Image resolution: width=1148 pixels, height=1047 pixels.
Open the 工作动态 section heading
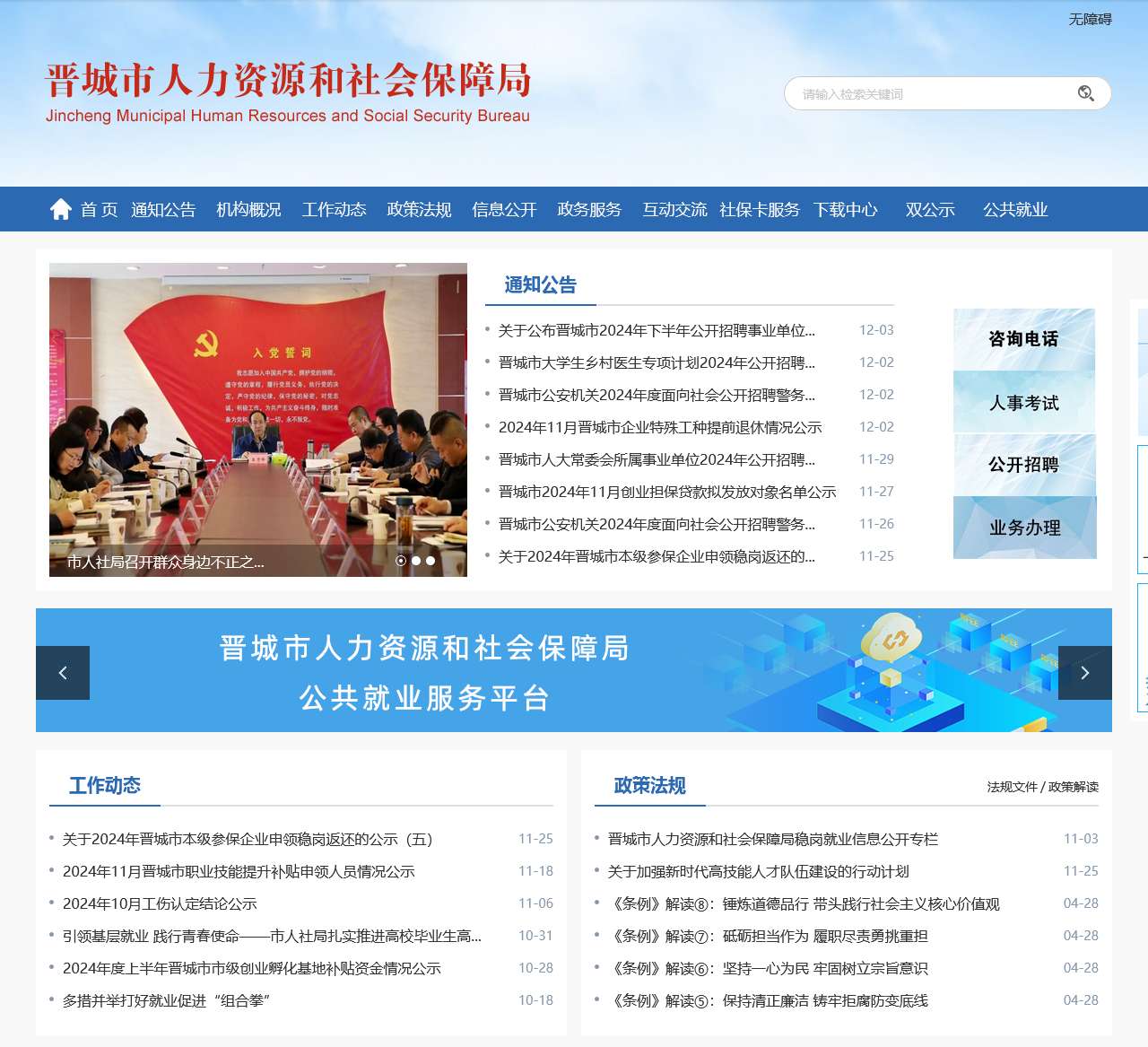click(105, 786)
